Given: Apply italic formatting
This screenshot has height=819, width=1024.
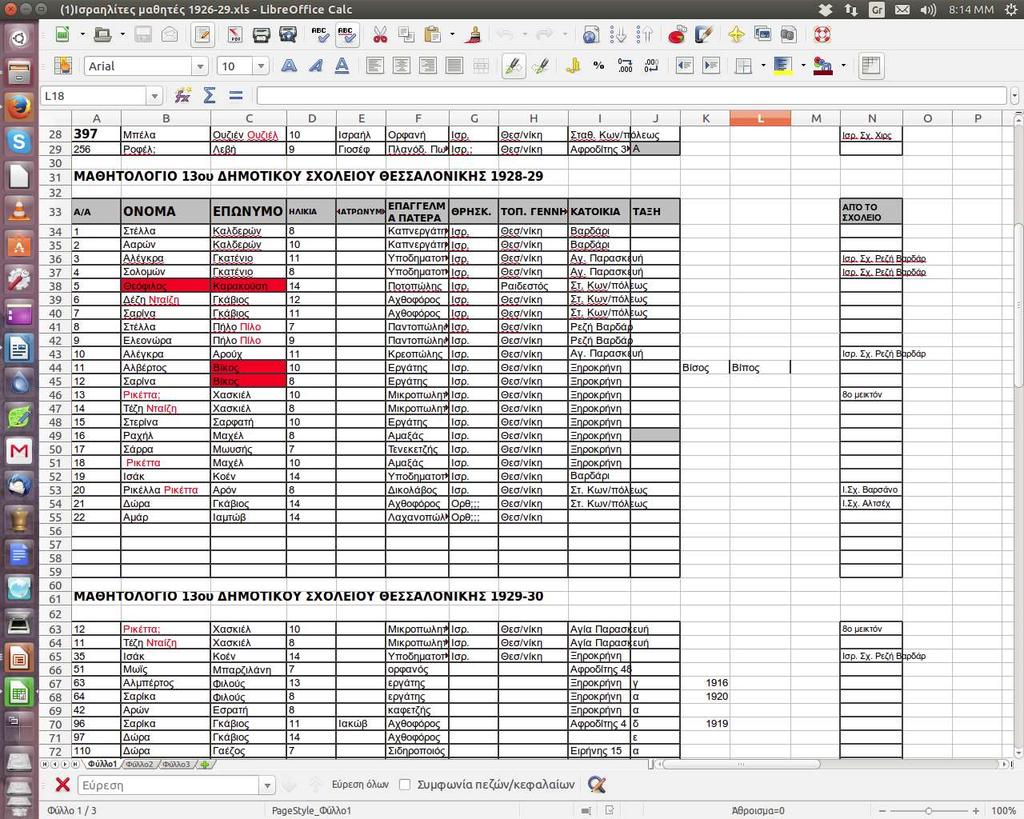Looking at the screenshot, I should tap(315, 65).
